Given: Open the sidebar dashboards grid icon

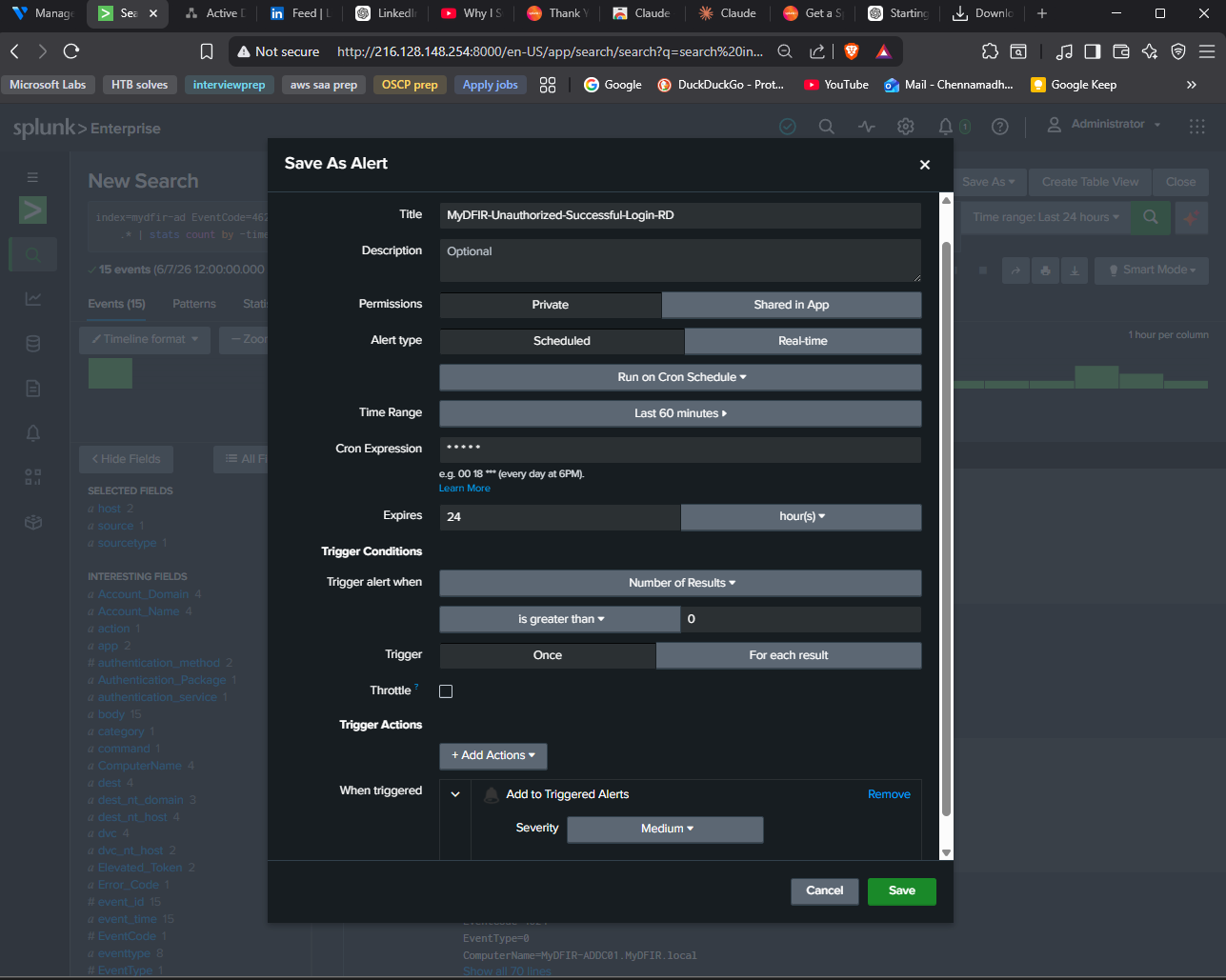Looking at the screenshot, I should [x=33, y=477].
